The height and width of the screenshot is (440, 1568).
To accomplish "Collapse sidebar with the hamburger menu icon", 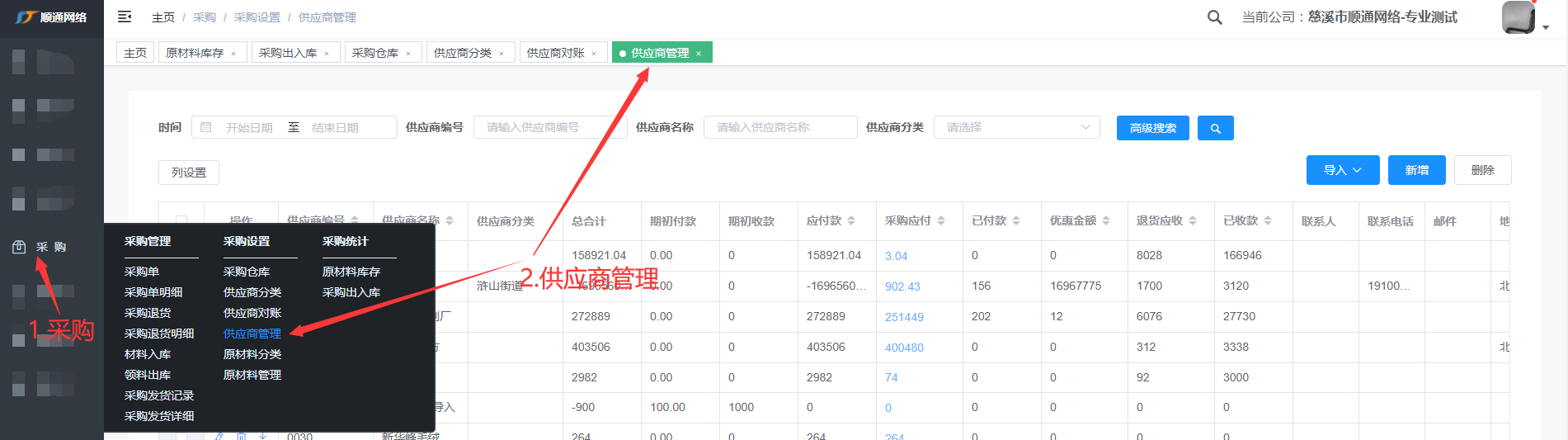I will 125,17.
